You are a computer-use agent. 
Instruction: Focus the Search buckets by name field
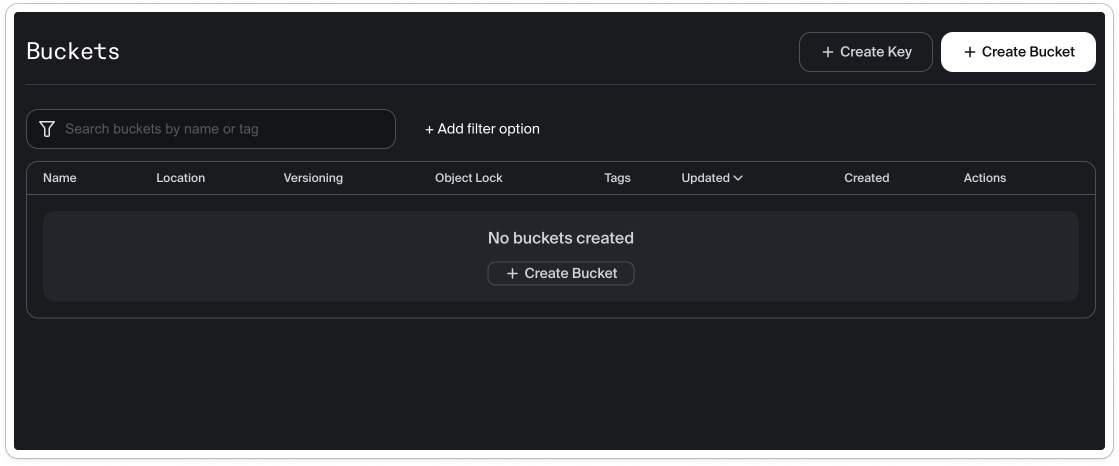[x=211, y=129]
